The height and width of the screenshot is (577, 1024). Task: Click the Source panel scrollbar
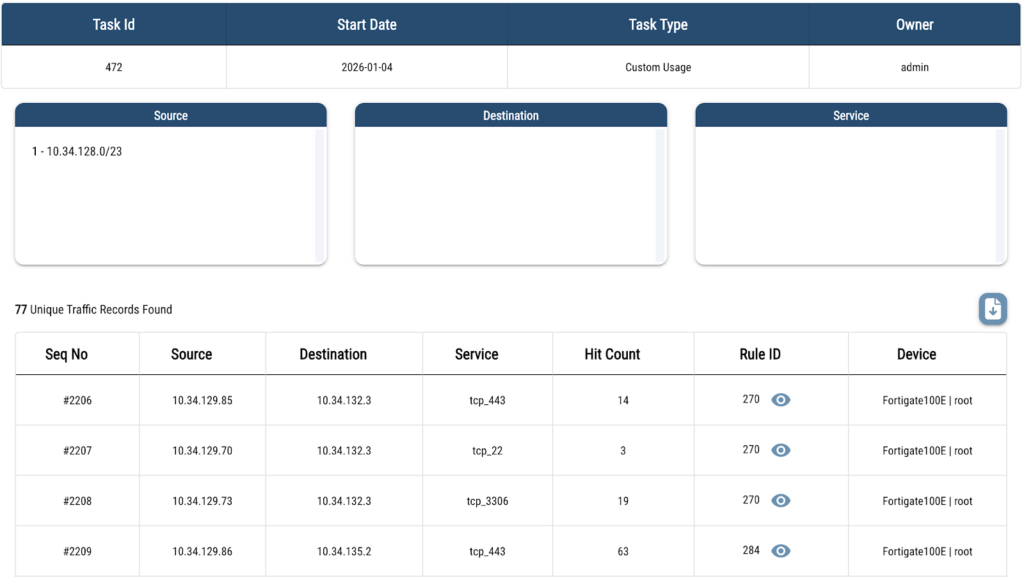click(x=320, y=195)
